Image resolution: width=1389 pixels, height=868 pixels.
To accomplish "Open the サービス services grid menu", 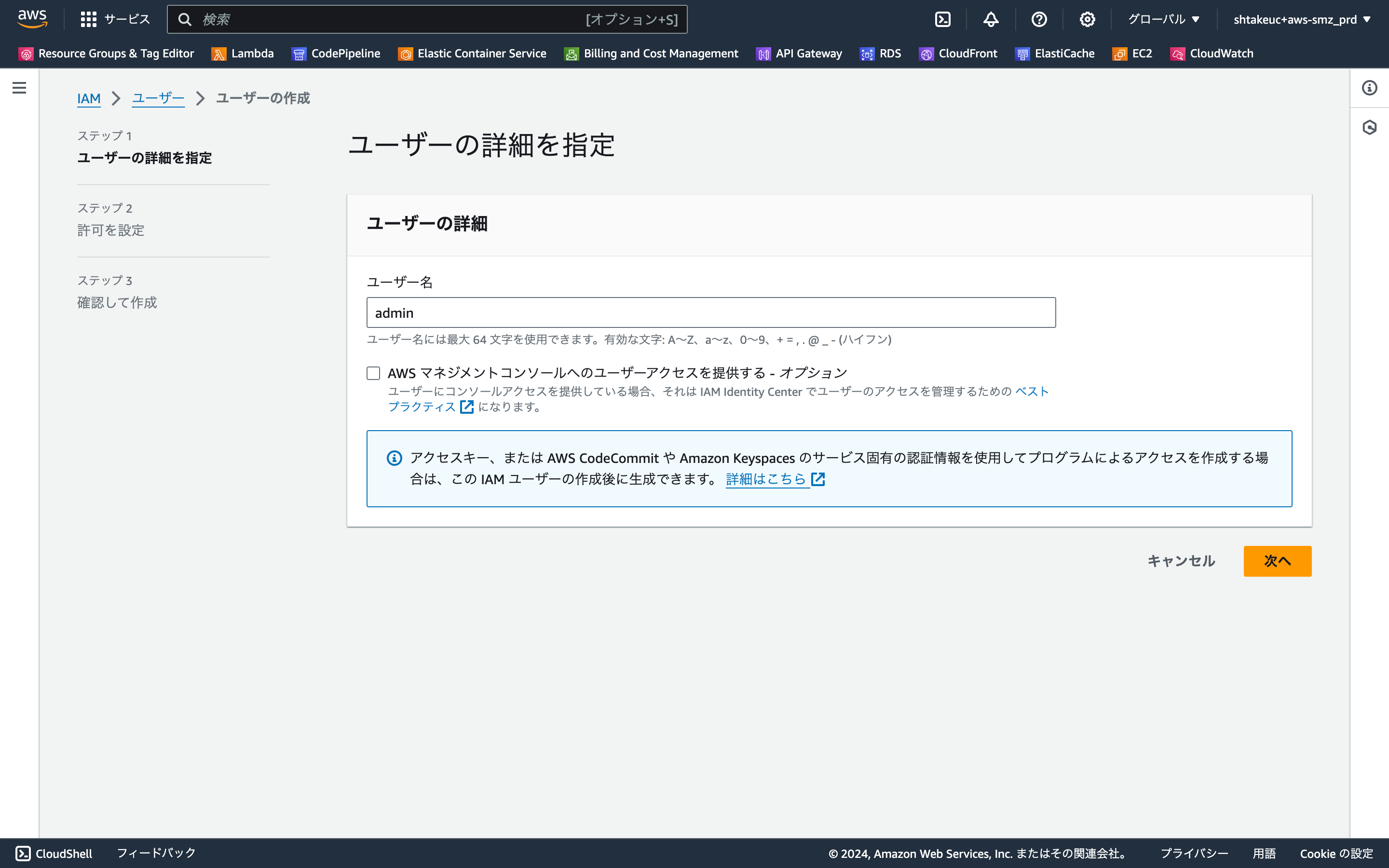I will point(115,19).
